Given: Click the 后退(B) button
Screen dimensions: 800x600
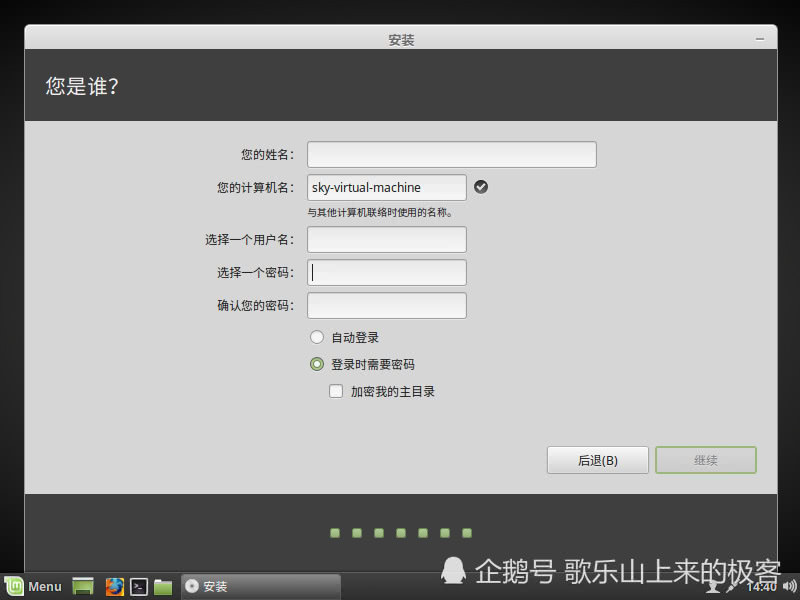Looking at the screenshot, I should tap(597, 460).
